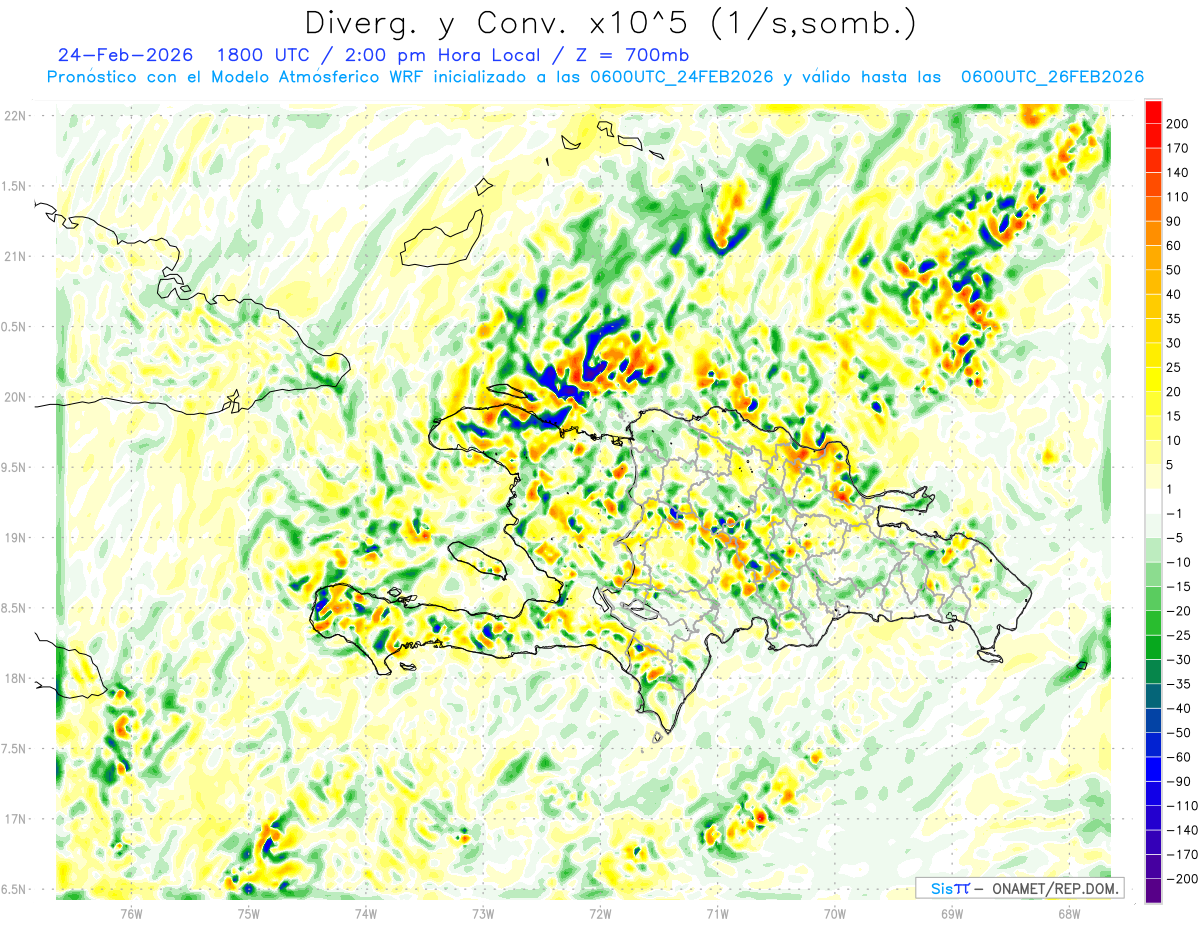
Task: Click the colorbar label '110'
Action: click(1177, 197)
